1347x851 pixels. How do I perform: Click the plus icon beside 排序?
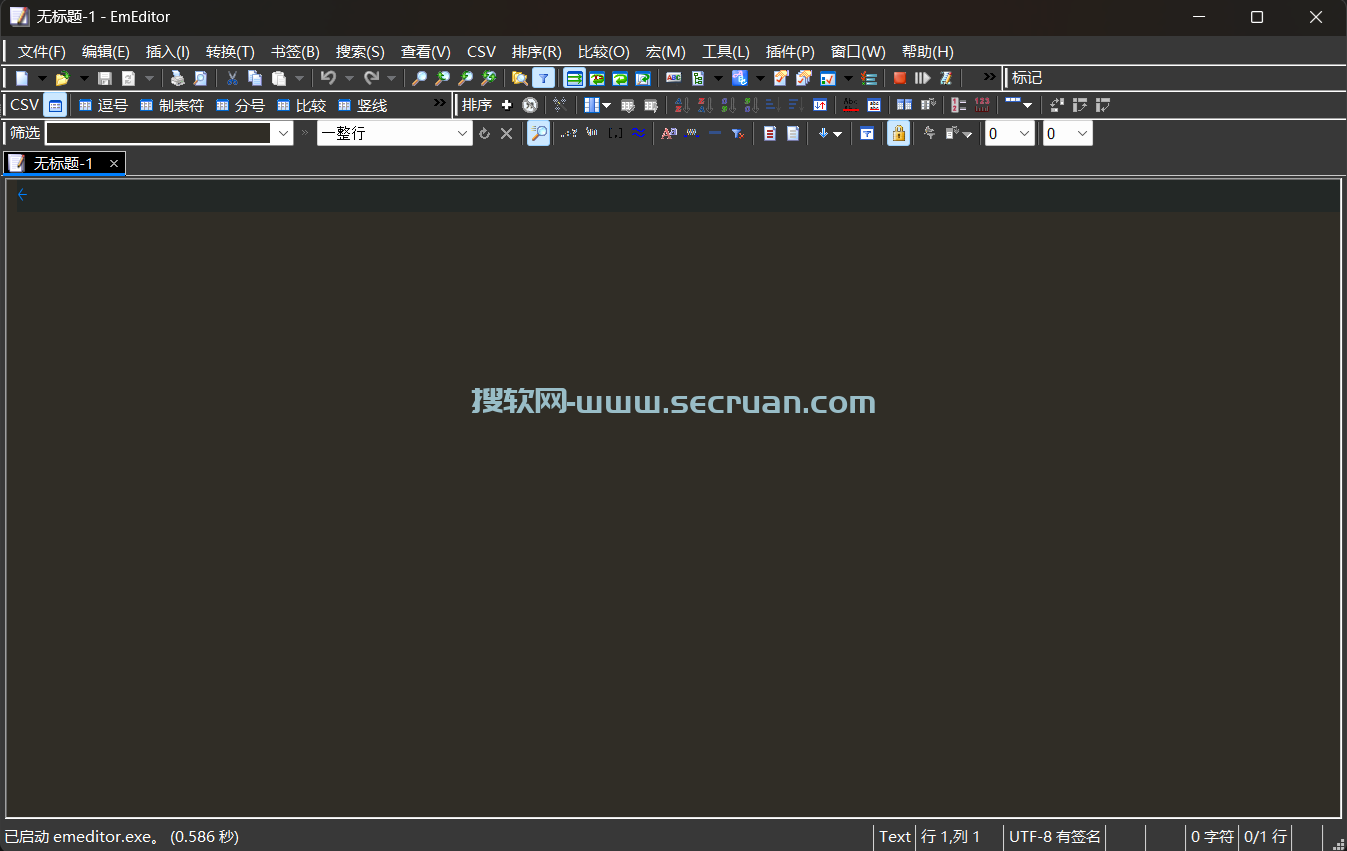(x=507, y=105)
